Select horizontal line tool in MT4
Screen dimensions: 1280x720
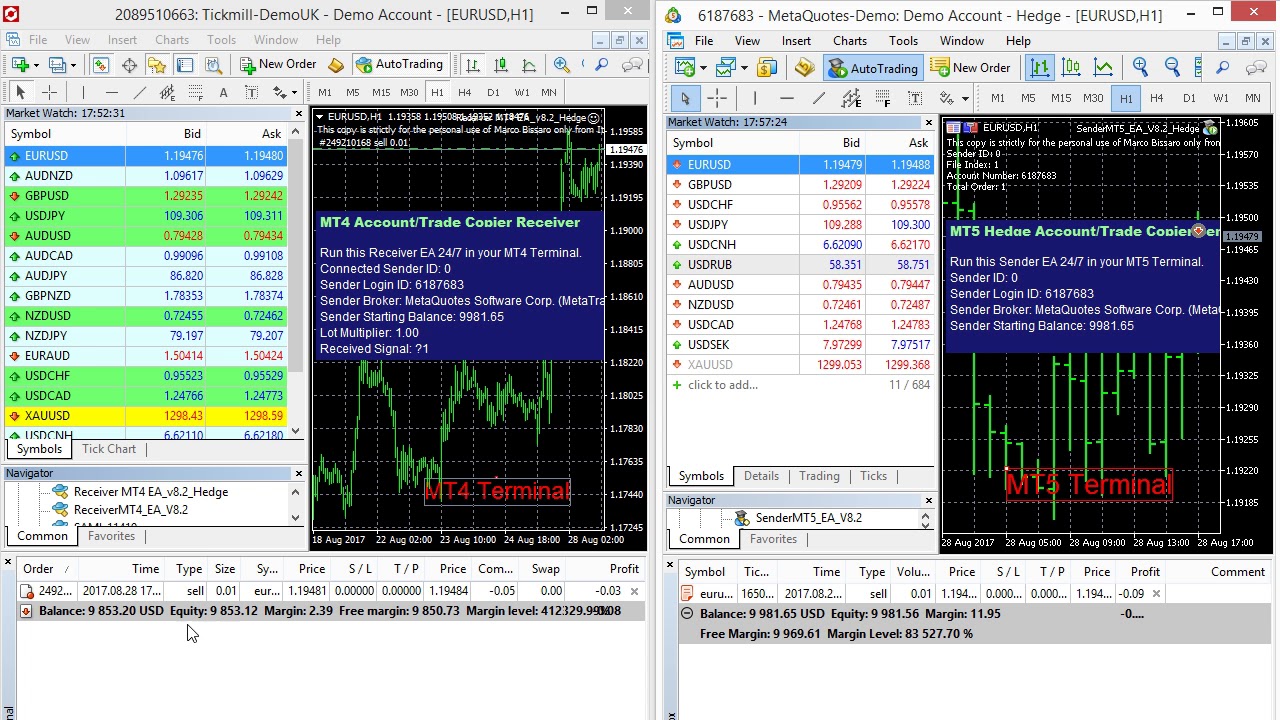[x=112, y=92]
